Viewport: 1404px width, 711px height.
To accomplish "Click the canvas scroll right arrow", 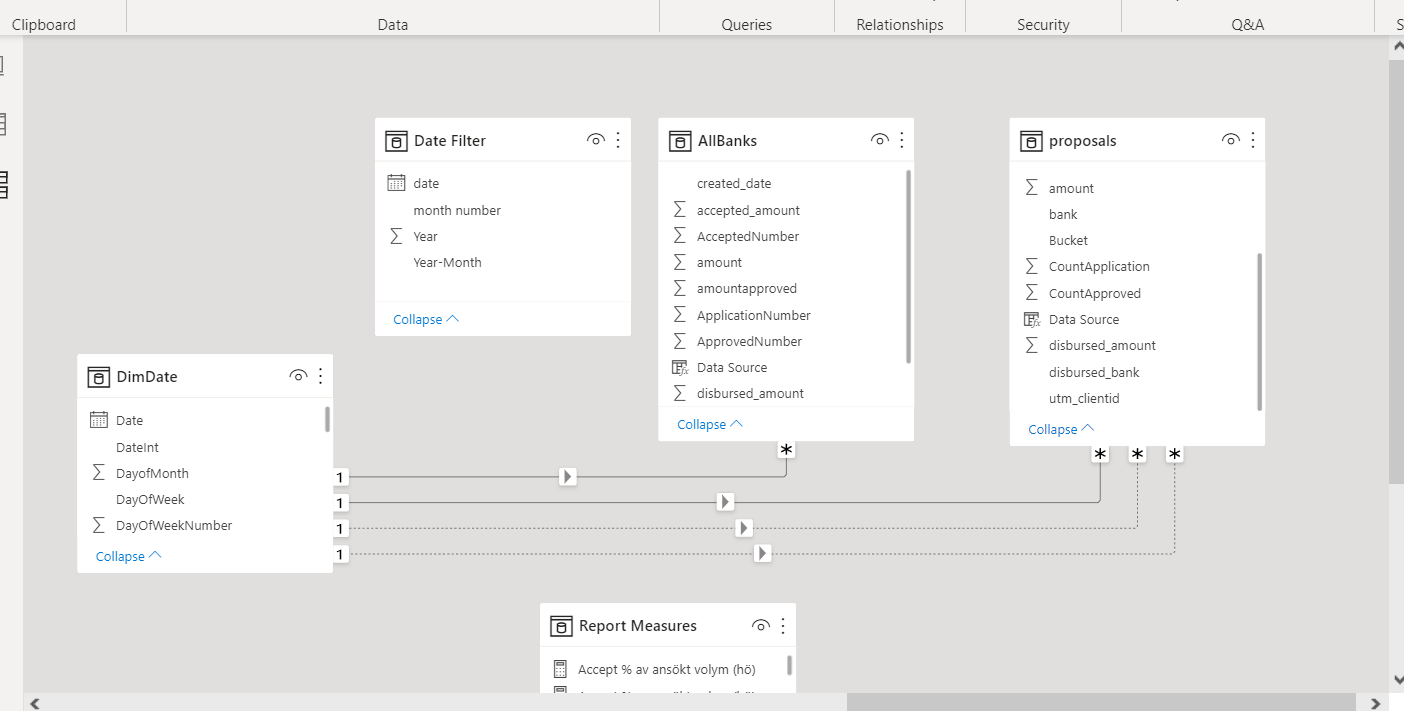I will 1374,703.
